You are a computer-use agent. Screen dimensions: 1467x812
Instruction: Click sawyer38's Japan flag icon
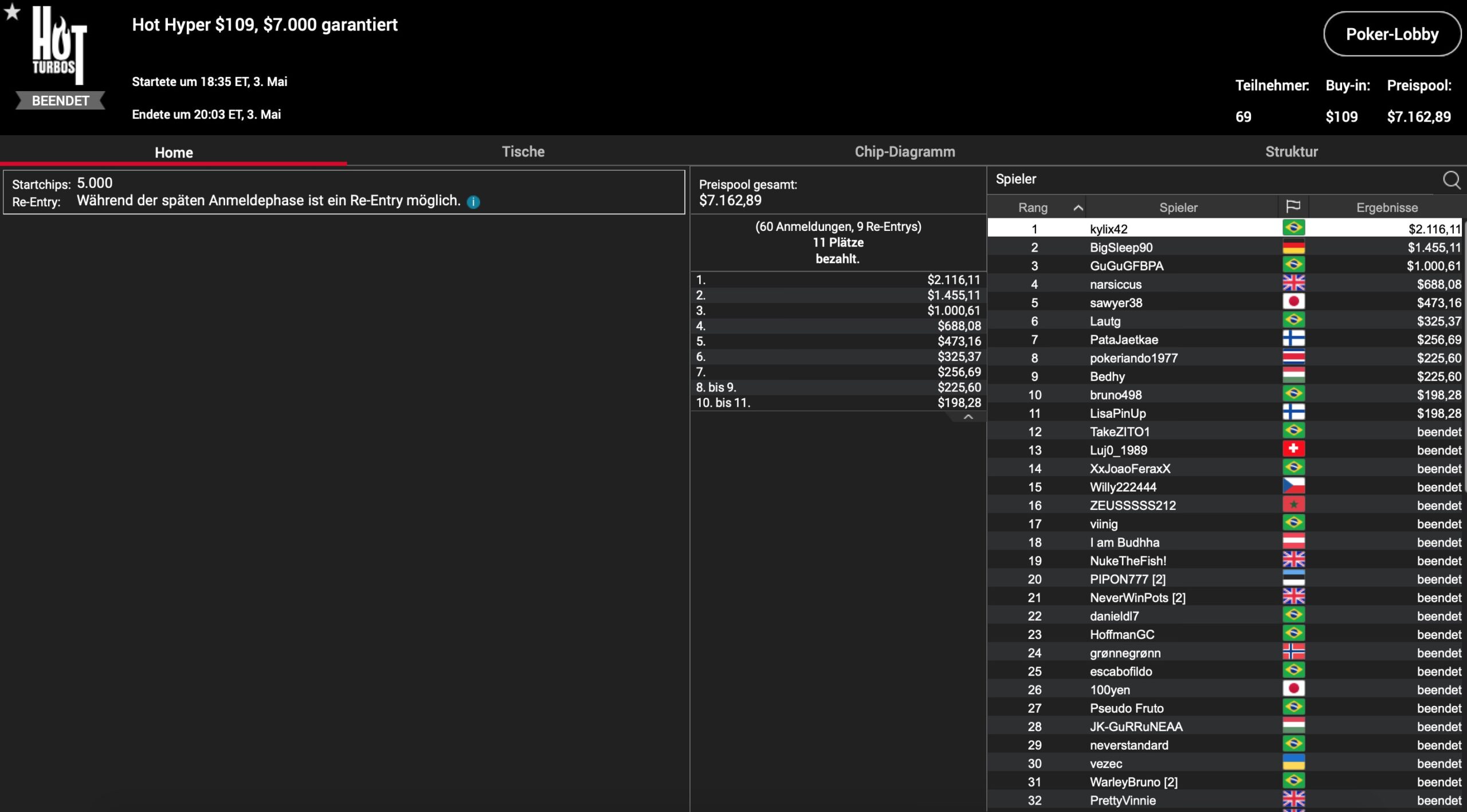tap(1293, 303)
